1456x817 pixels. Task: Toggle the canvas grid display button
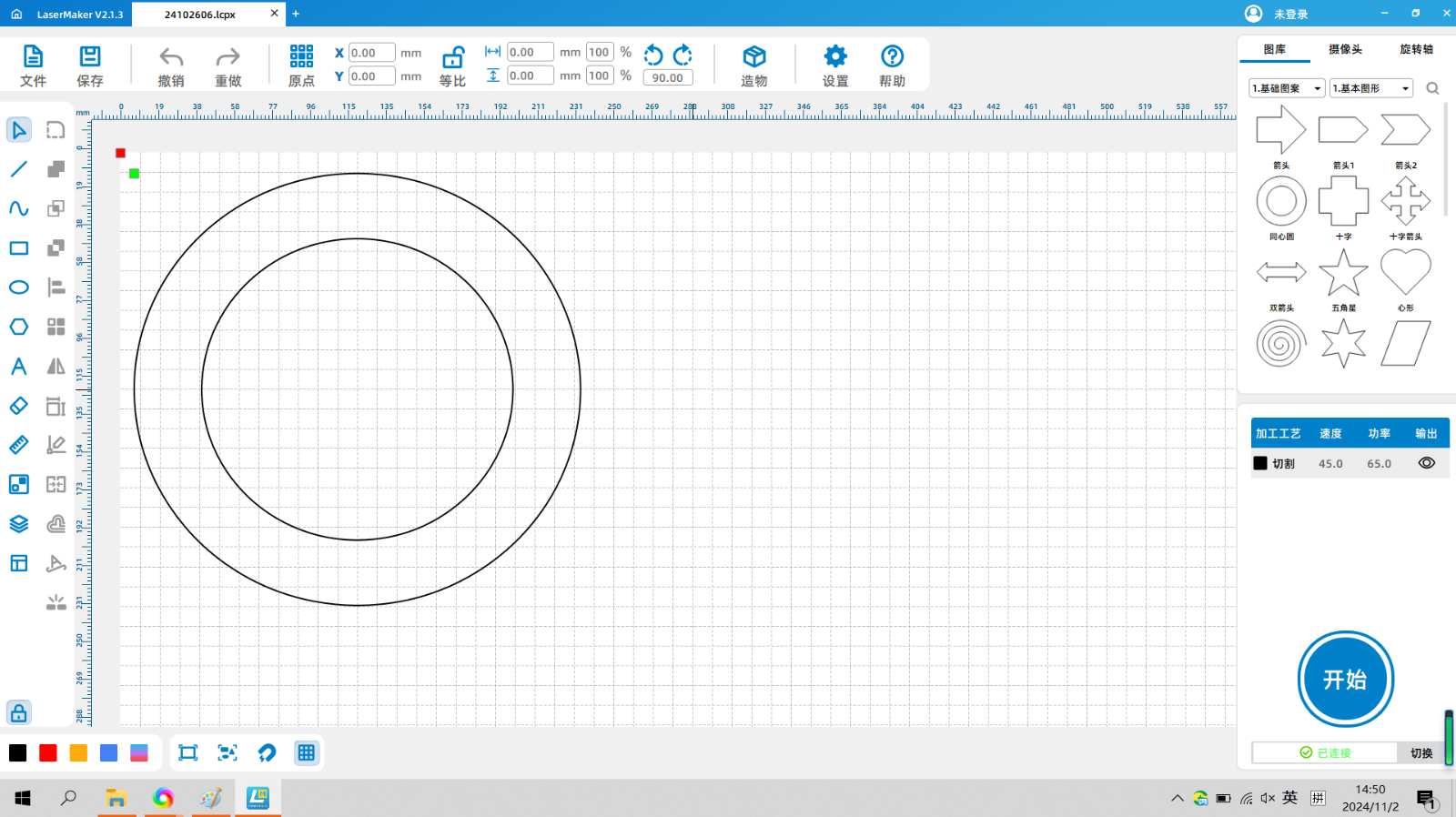307,752
